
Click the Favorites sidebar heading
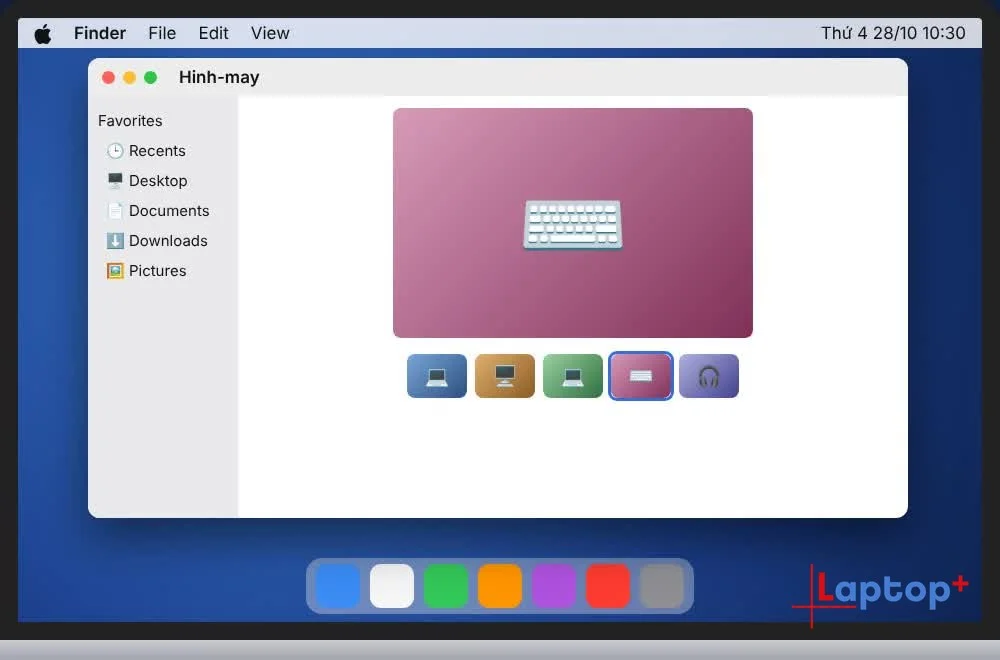tap(130, 121)
